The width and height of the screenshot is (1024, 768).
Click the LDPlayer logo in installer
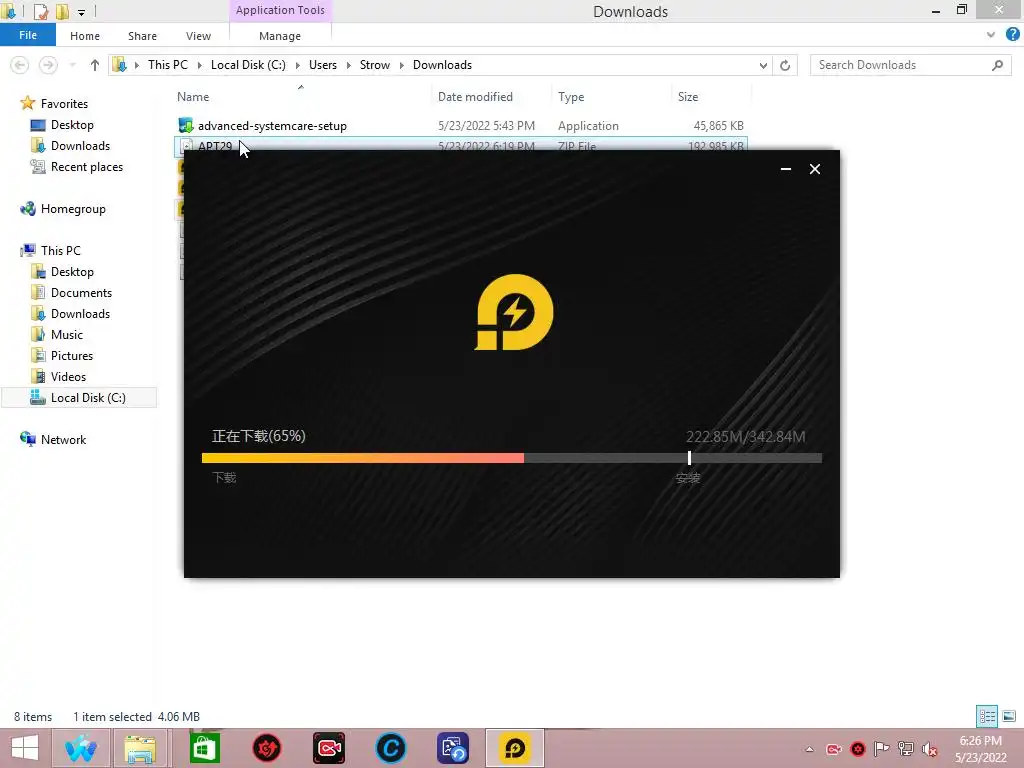[514, 312]
